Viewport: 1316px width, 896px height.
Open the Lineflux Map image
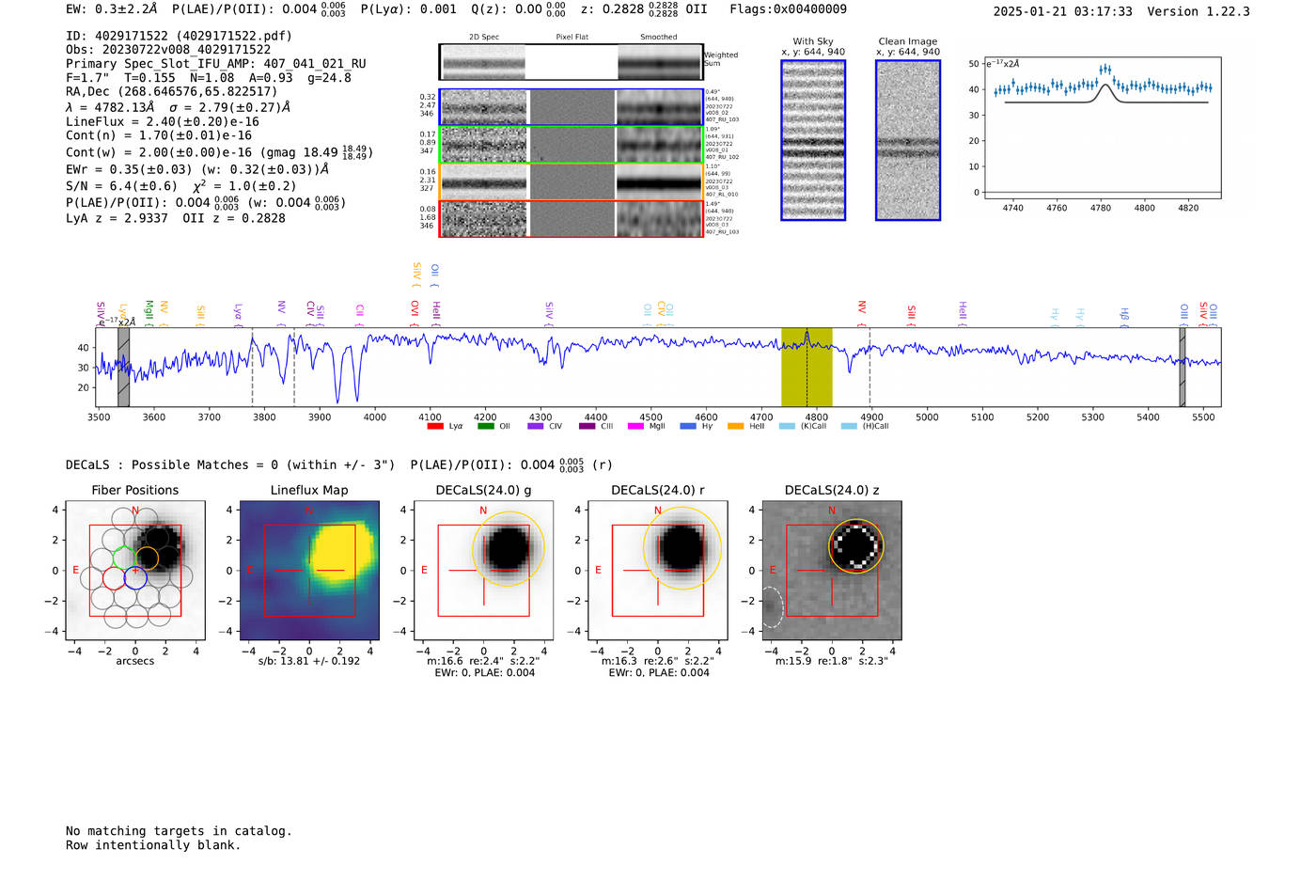pos(309,570)
